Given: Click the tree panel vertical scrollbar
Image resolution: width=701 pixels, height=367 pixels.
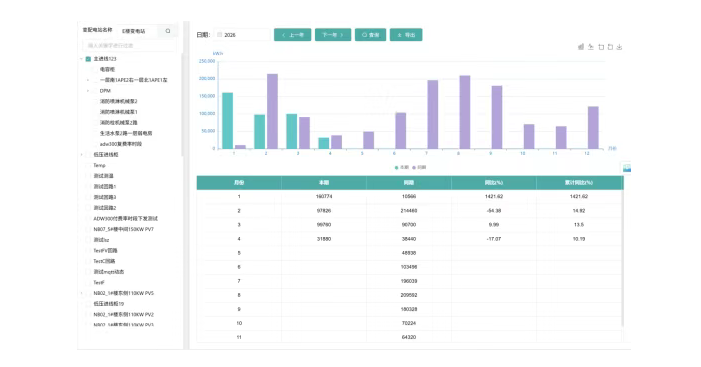Looking at the screenshot, I should (x=182, y=105).
